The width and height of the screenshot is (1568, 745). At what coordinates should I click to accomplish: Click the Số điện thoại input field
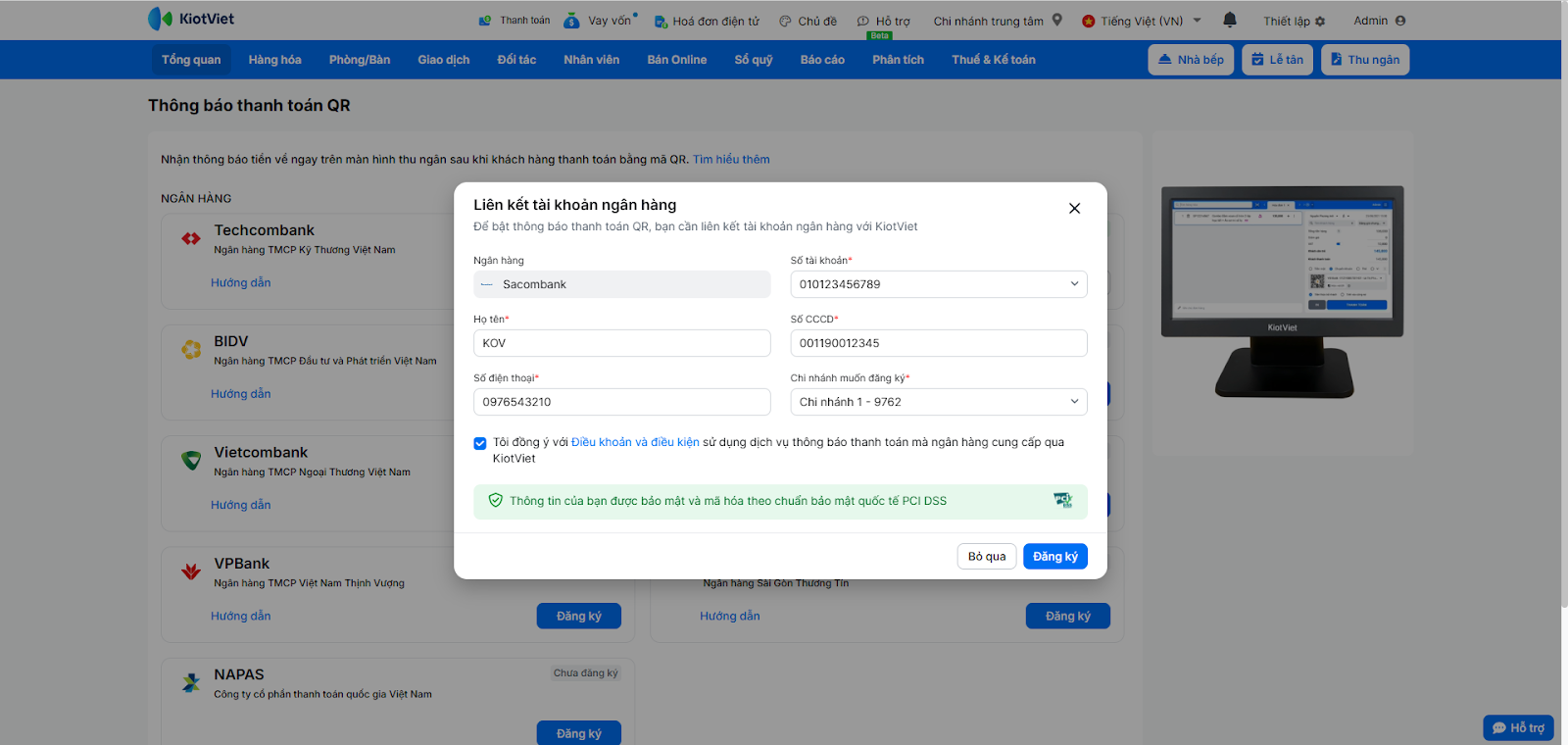(x=622, y=402)
